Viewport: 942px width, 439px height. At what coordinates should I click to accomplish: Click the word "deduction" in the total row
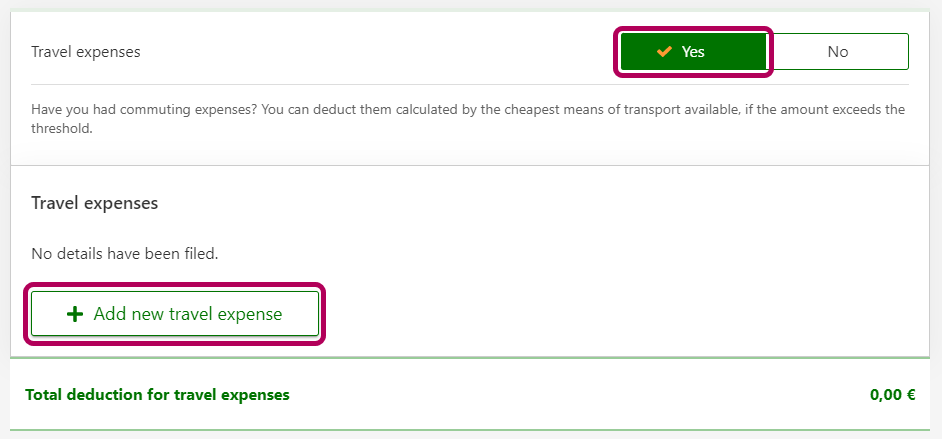(x=107, y=395)
